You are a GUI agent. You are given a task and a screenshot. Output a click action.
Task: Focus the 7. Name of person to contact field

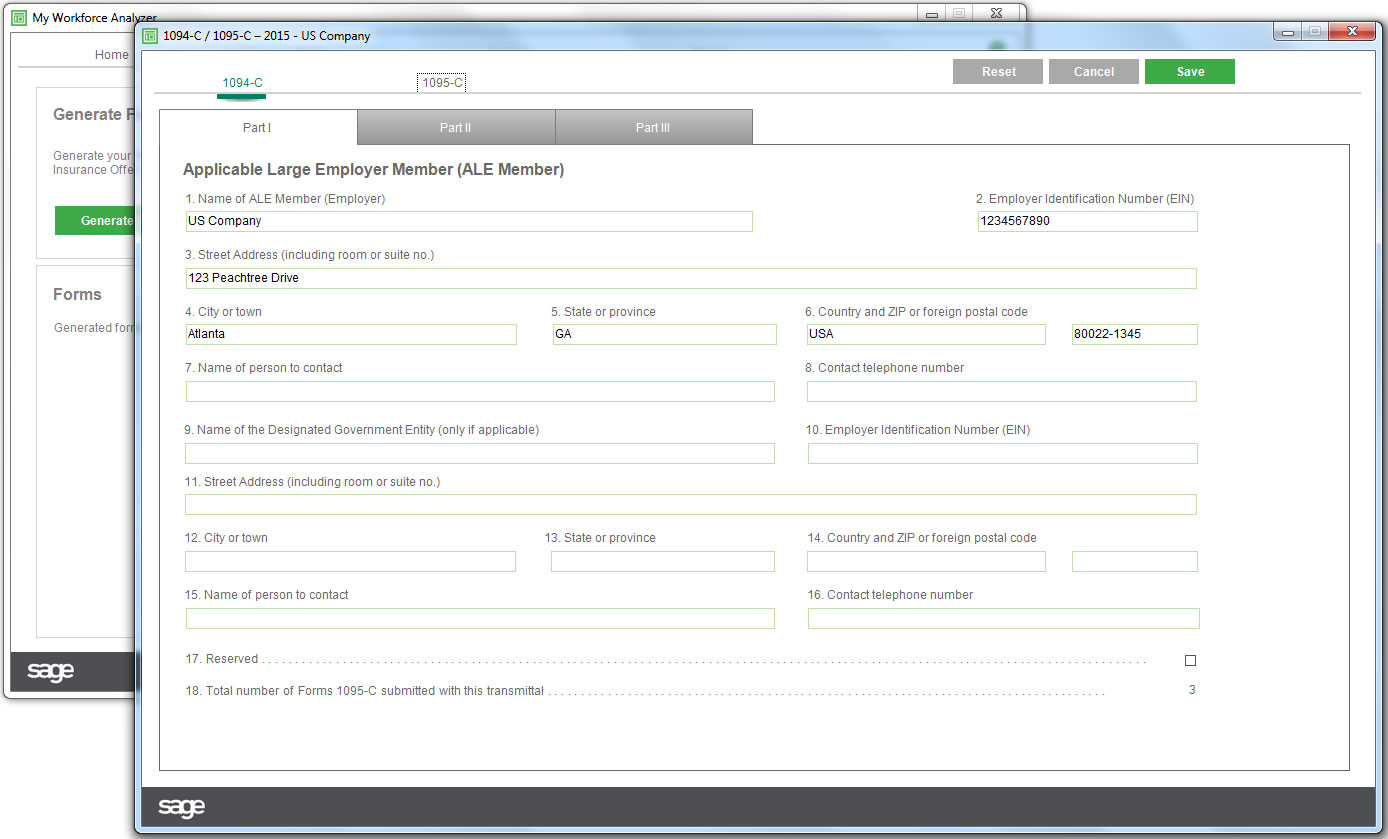480,391
